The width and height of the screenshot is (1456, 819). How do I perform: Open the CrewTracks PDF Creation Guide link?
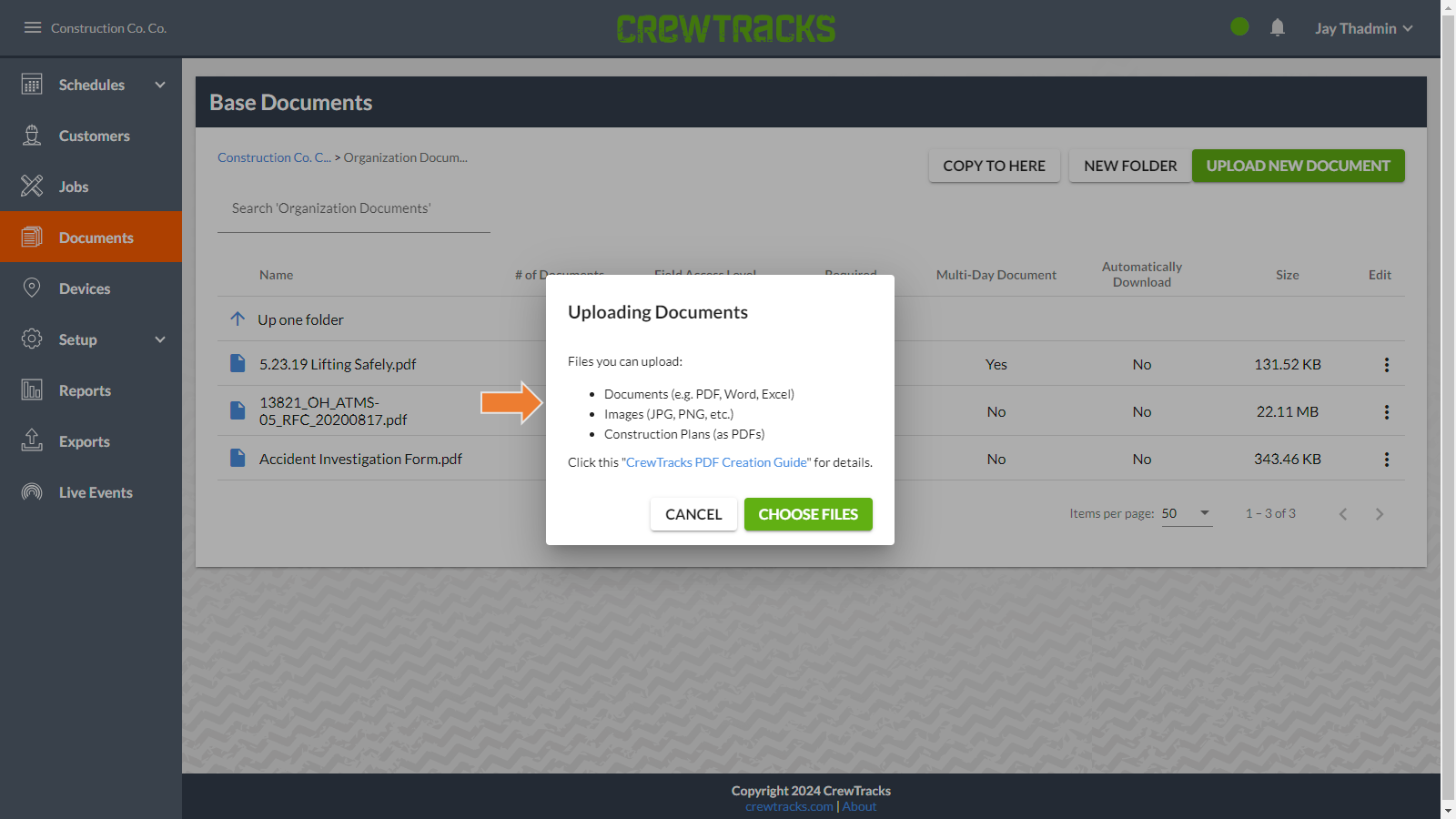716,462
